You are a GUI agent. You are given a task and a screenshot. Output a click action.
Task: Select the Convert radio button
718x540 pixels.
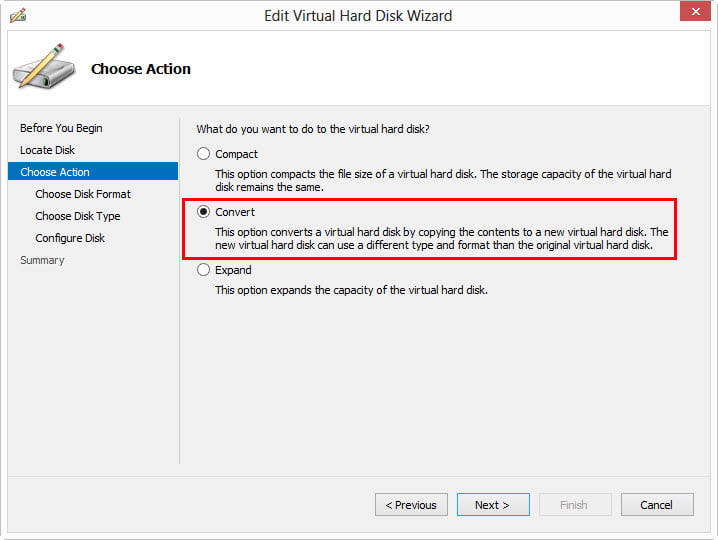(204, 212)
